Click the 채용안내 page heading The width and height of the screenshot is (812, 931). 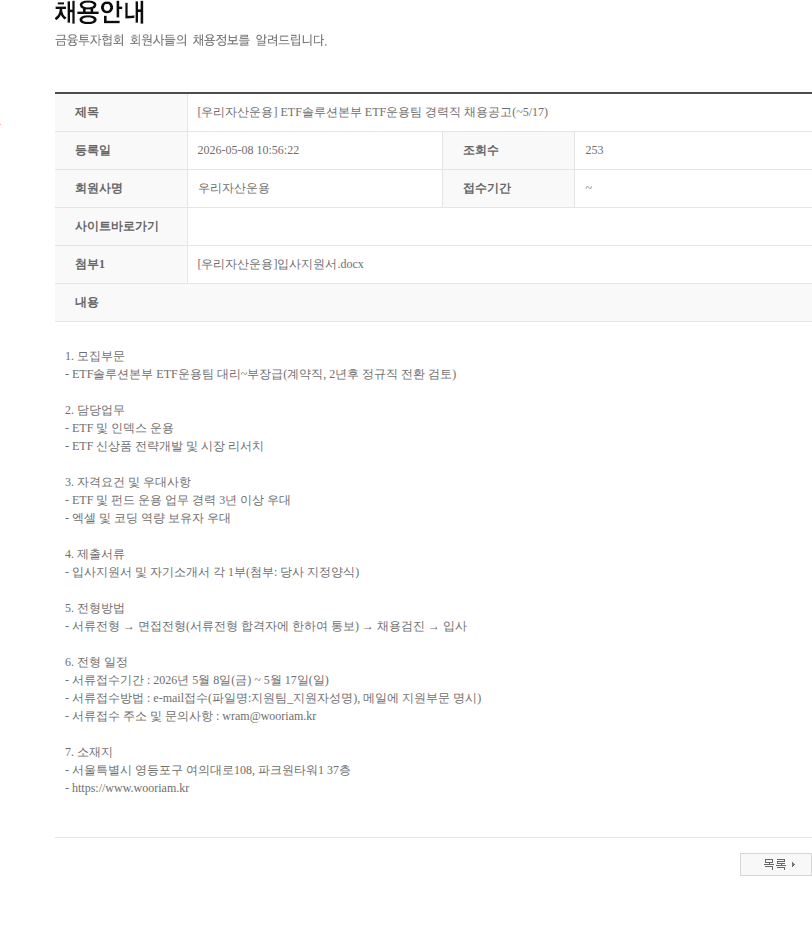(x=99, y=12)
